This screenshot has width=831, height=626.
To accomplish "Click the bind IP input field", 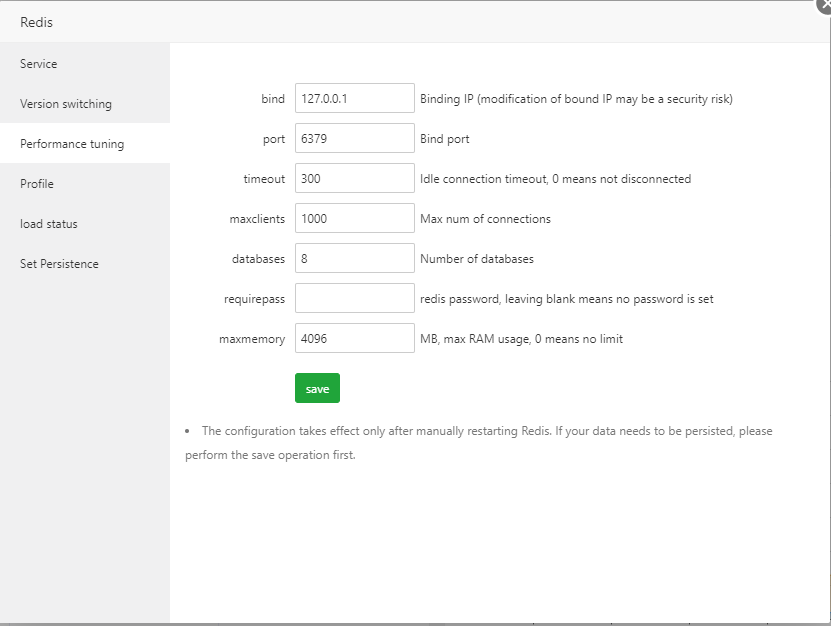I will click(x=354, y=99).
